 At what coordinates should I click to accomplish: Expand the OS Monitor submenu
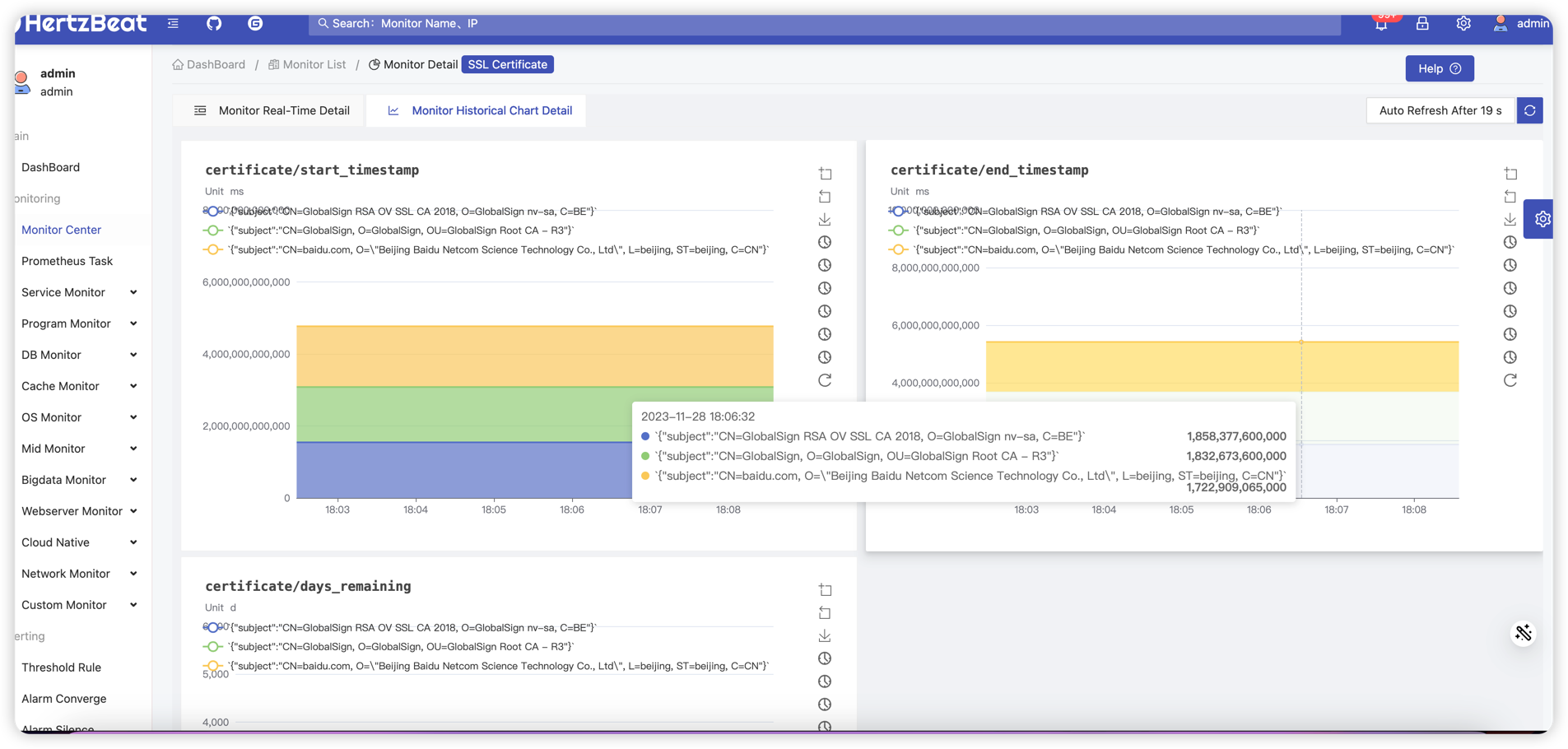tap(79, 417)
